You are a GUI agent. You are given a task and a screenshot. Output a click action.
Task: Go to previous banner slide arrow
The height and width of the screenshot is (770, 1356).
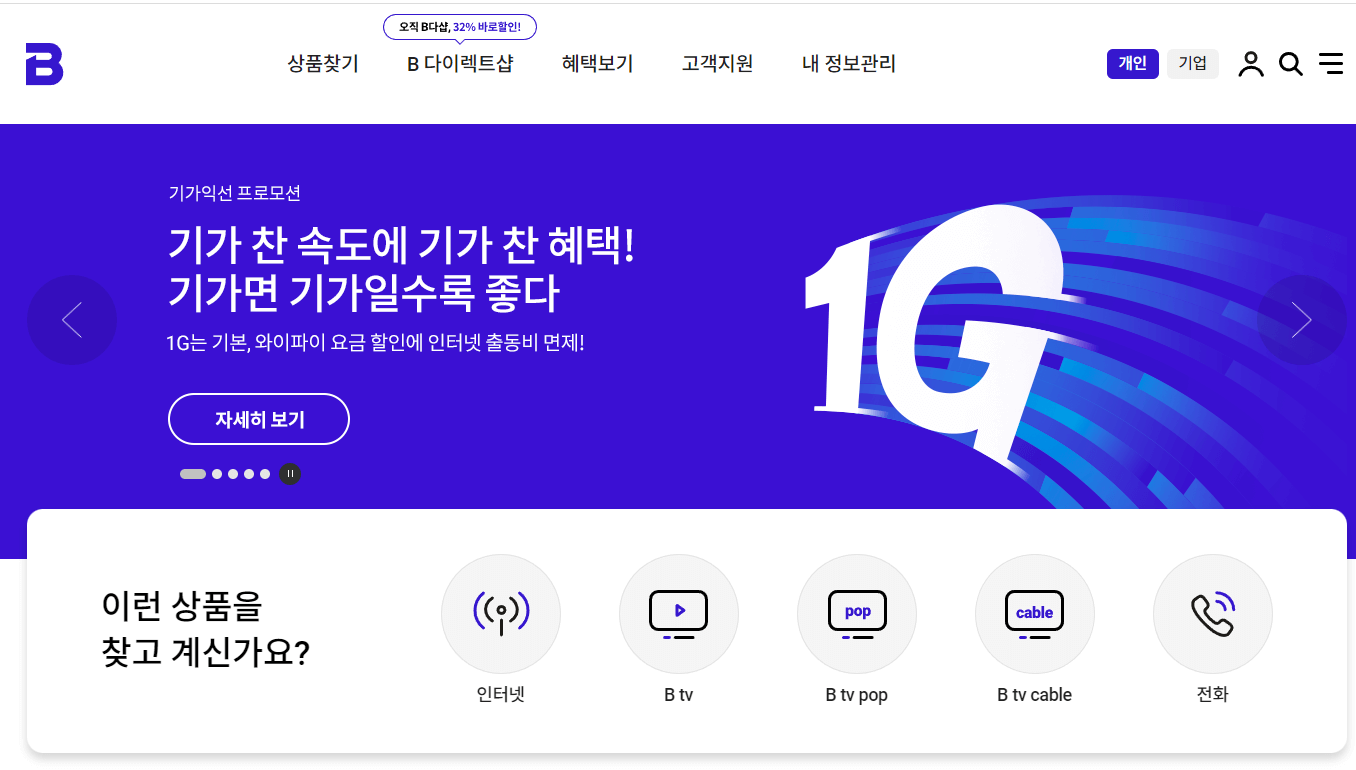pos(72,320)
